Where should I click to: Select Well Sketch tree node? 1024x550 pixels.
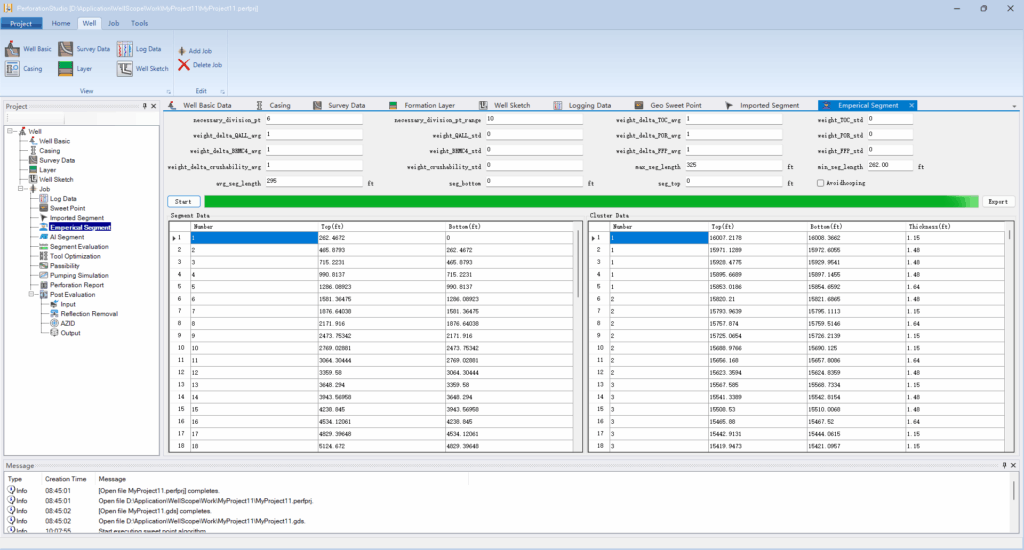click(56, 180)
